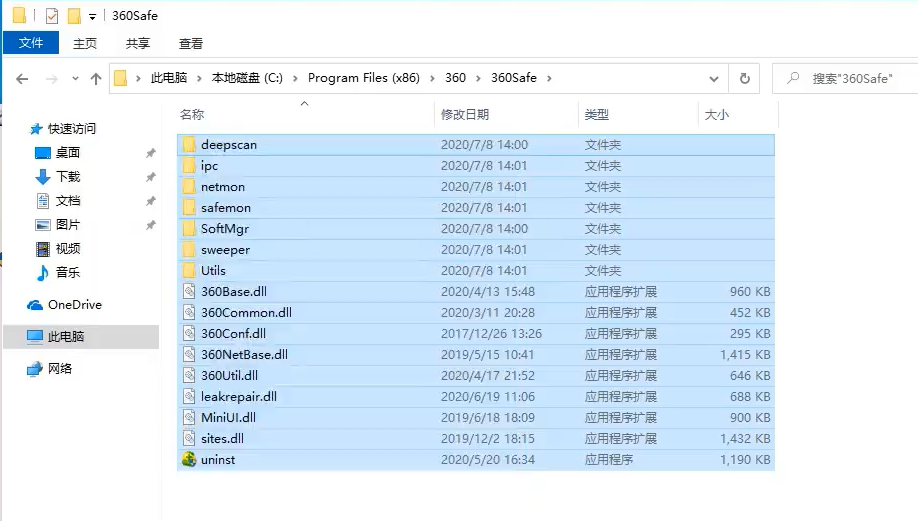Open 桌面 in the sidebar
918x521 pixels.
pos(67,153)
